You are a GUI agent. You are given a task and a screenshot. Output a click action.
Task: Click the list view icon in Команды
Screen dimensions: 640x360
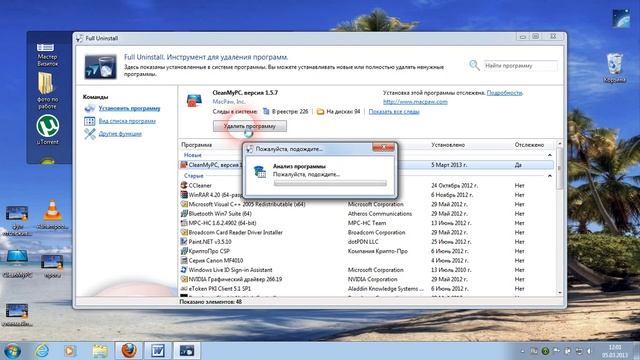click(89, 121)
